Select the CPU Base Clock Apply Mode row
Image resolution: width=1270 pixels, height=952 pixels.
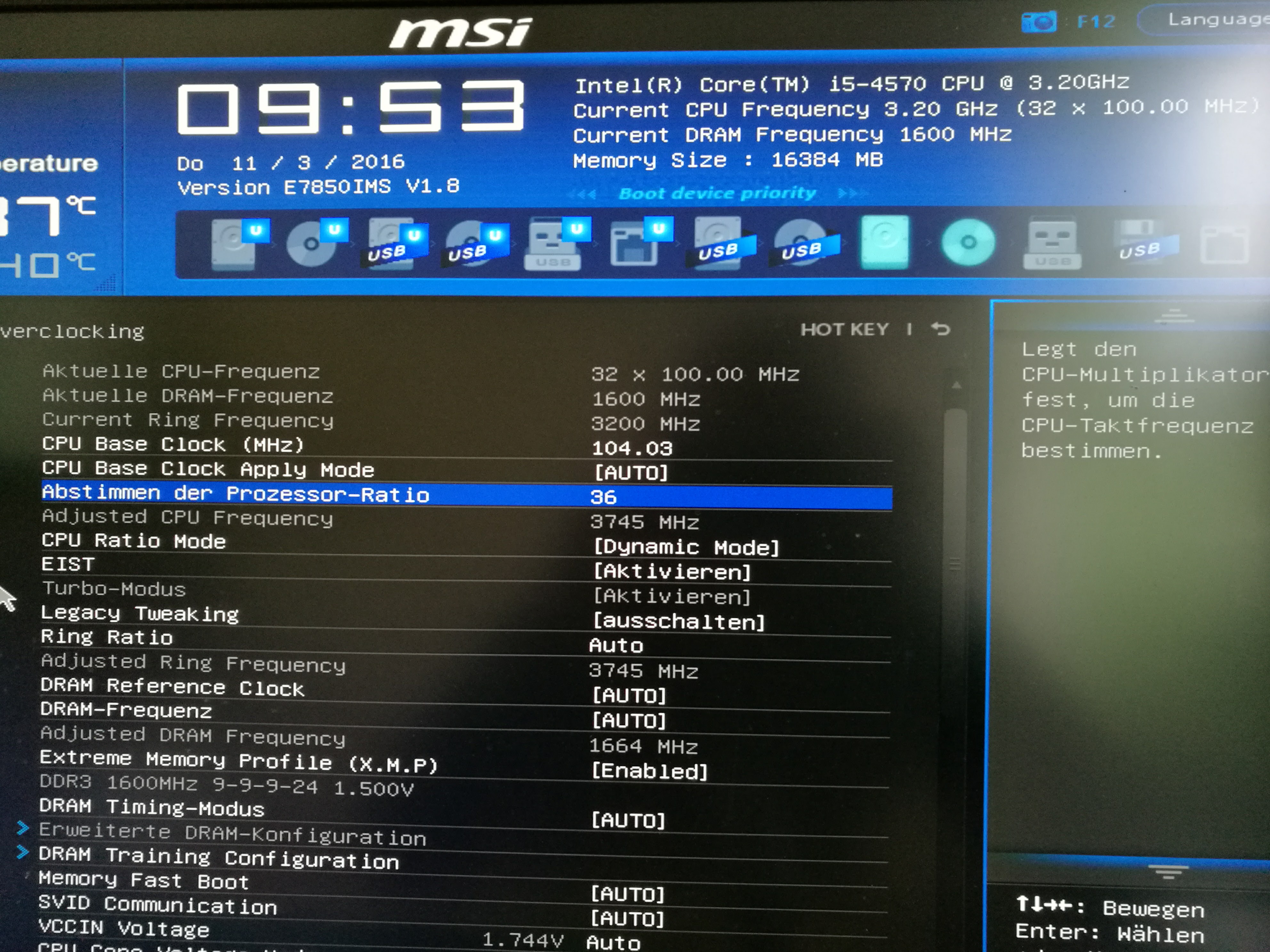coord(208,469)
